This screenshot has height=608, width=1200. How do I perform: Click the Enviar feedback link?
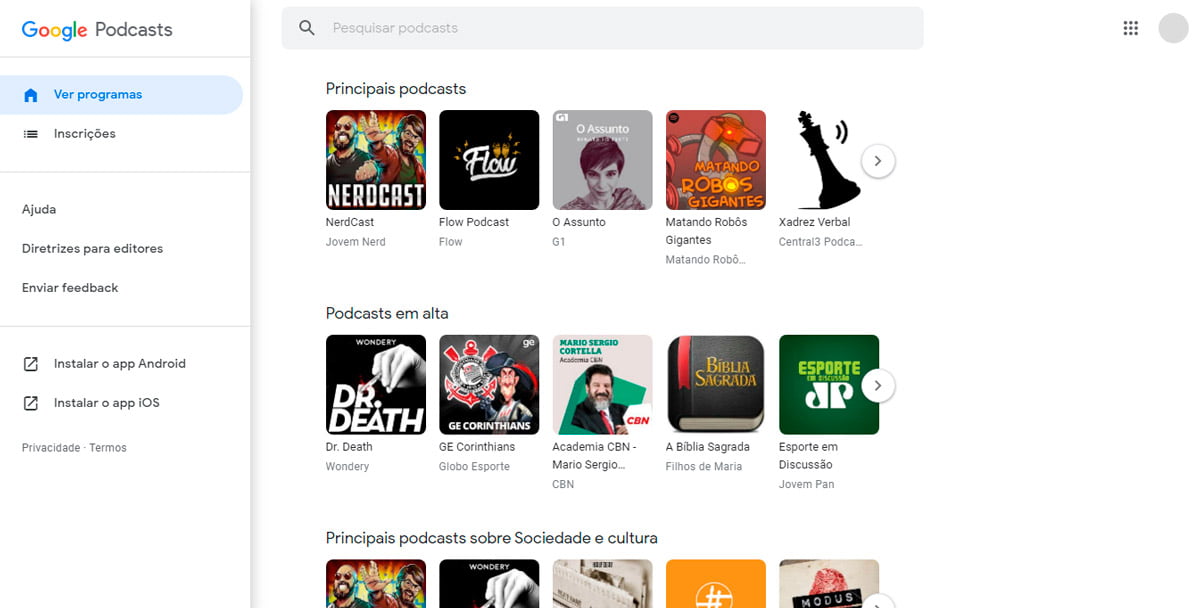pos(69,287)
